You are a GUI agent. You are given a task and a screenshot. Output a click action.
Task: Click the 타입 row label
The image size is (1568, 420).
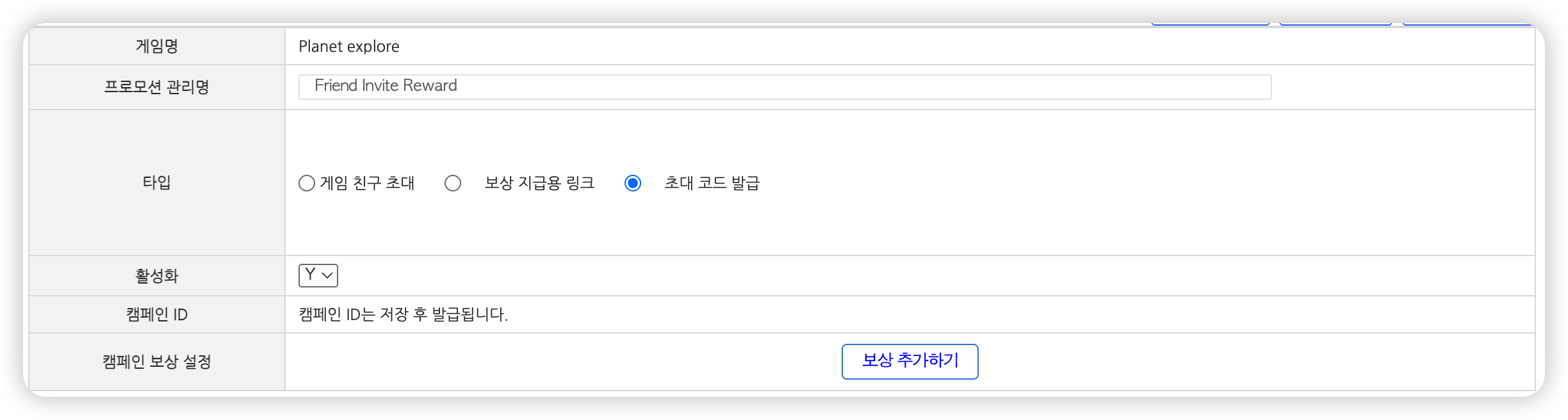157,182
